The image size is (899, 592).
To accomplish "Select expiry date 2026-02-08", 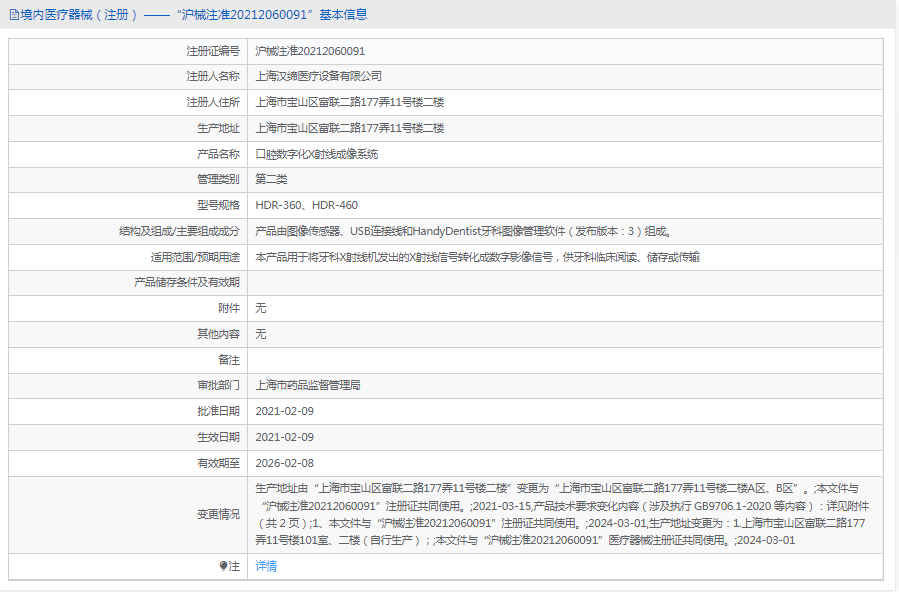I will [284, 462].
